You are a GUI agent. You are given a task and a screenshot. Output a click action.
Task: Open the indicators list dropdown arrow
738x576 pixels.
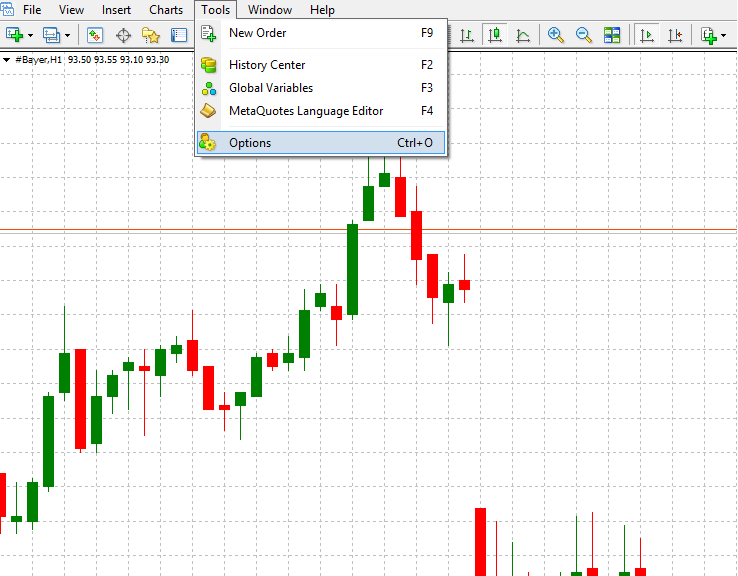click(723, 36)
